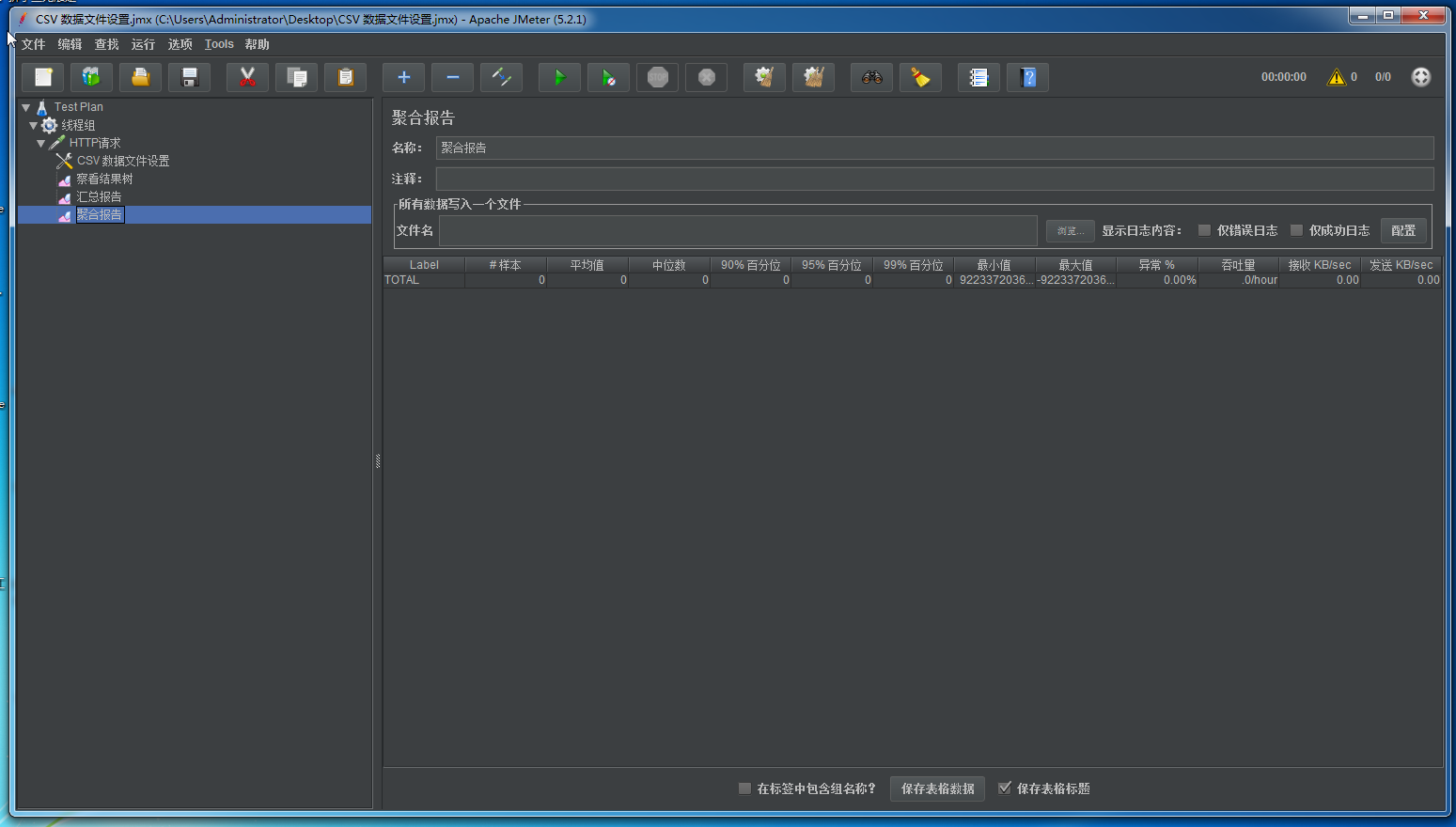Click the 保存表格数据 button
This screenshot has width=1456, height=827.
click(x=937, y=788)
